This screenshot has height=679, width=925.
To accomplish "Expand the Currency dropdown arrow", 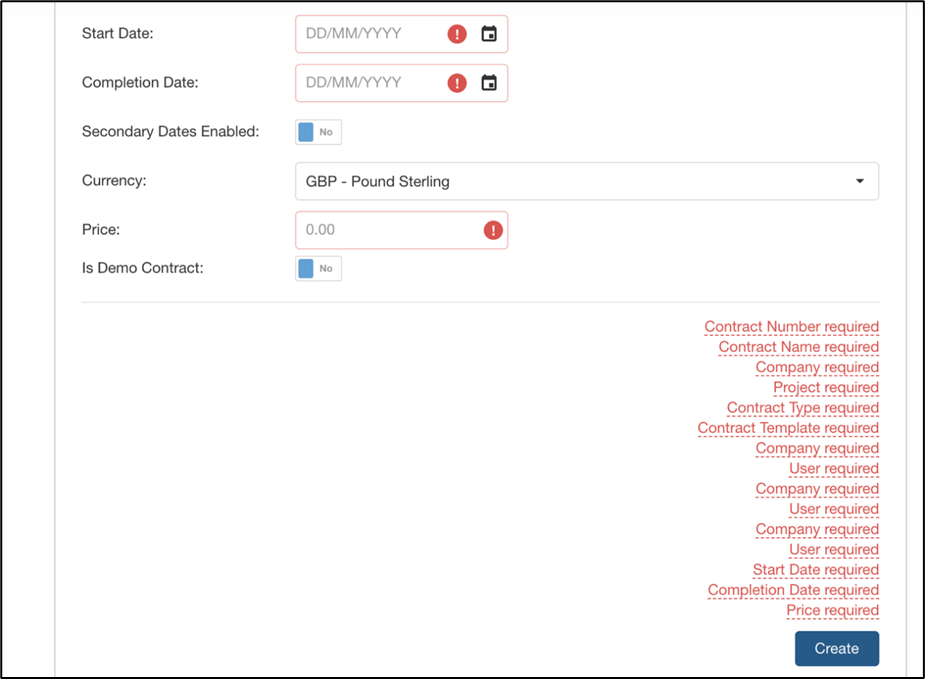I will tap(860, 181).
